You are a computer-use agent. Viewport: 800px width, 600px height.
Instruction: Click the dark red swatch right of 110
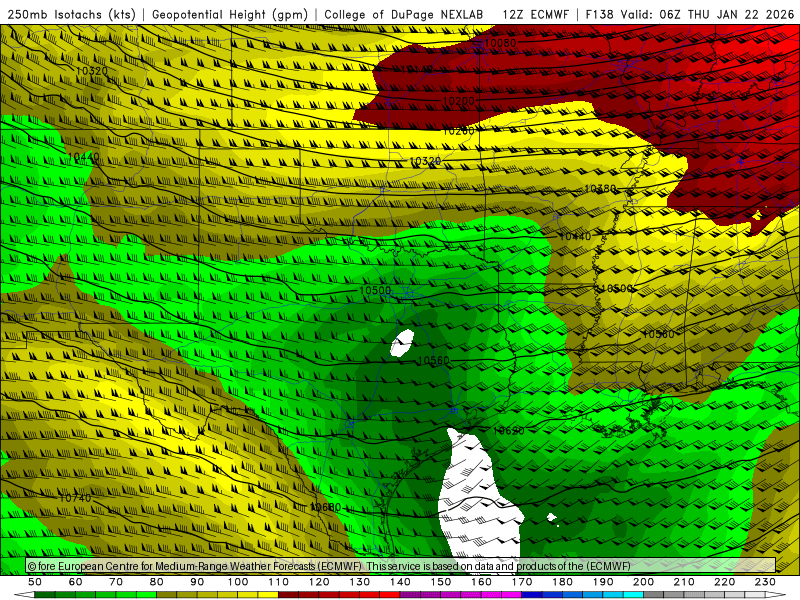[289, 595]
